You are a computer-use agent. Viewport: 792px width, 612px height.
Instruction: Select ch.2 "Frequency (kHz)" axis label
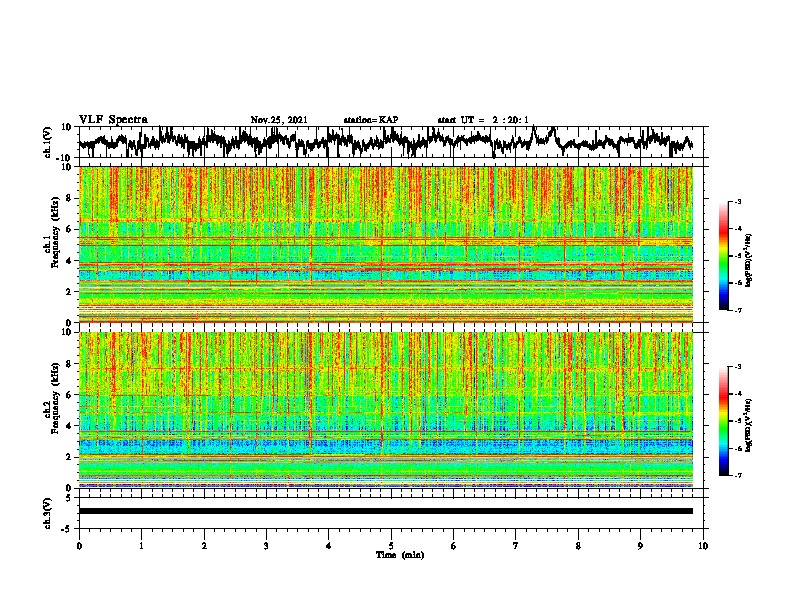click(55, 398)
